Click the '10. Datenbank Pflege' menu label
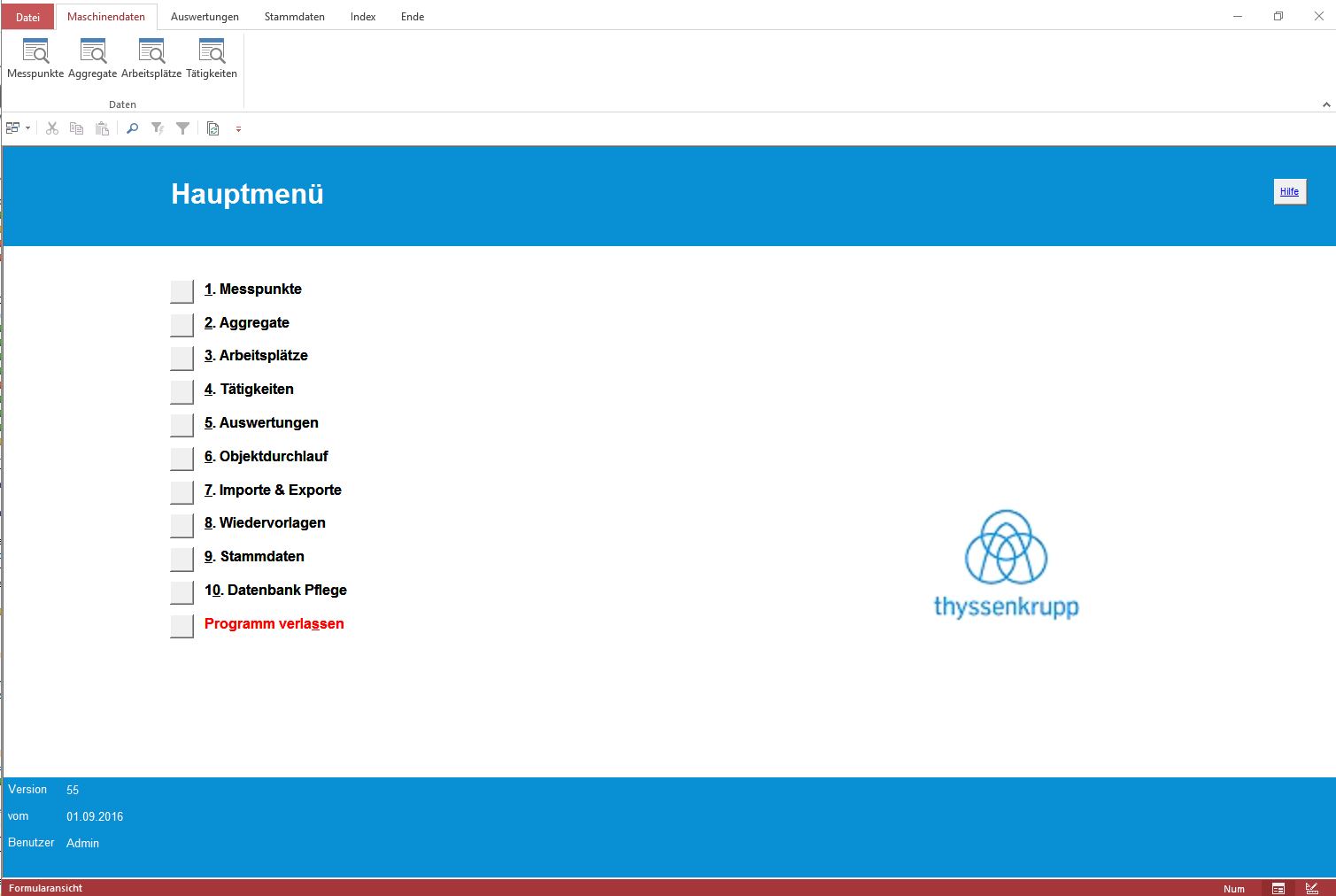 (x=275, y=591)
